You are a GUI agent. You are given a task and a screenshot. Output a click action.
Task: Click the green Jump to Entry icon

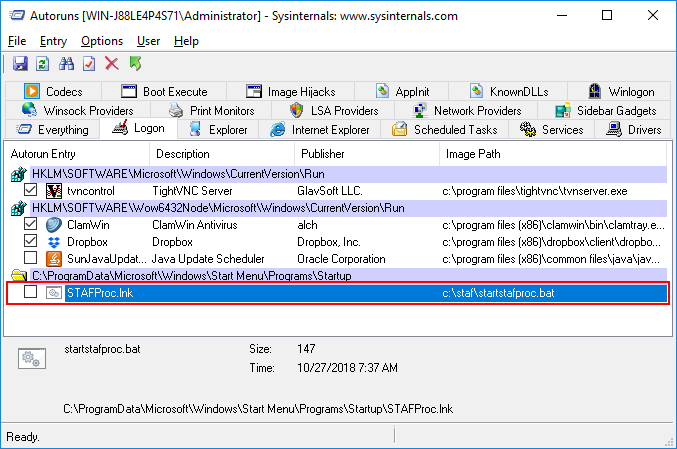pyautogui.click(x=136, y=64)
